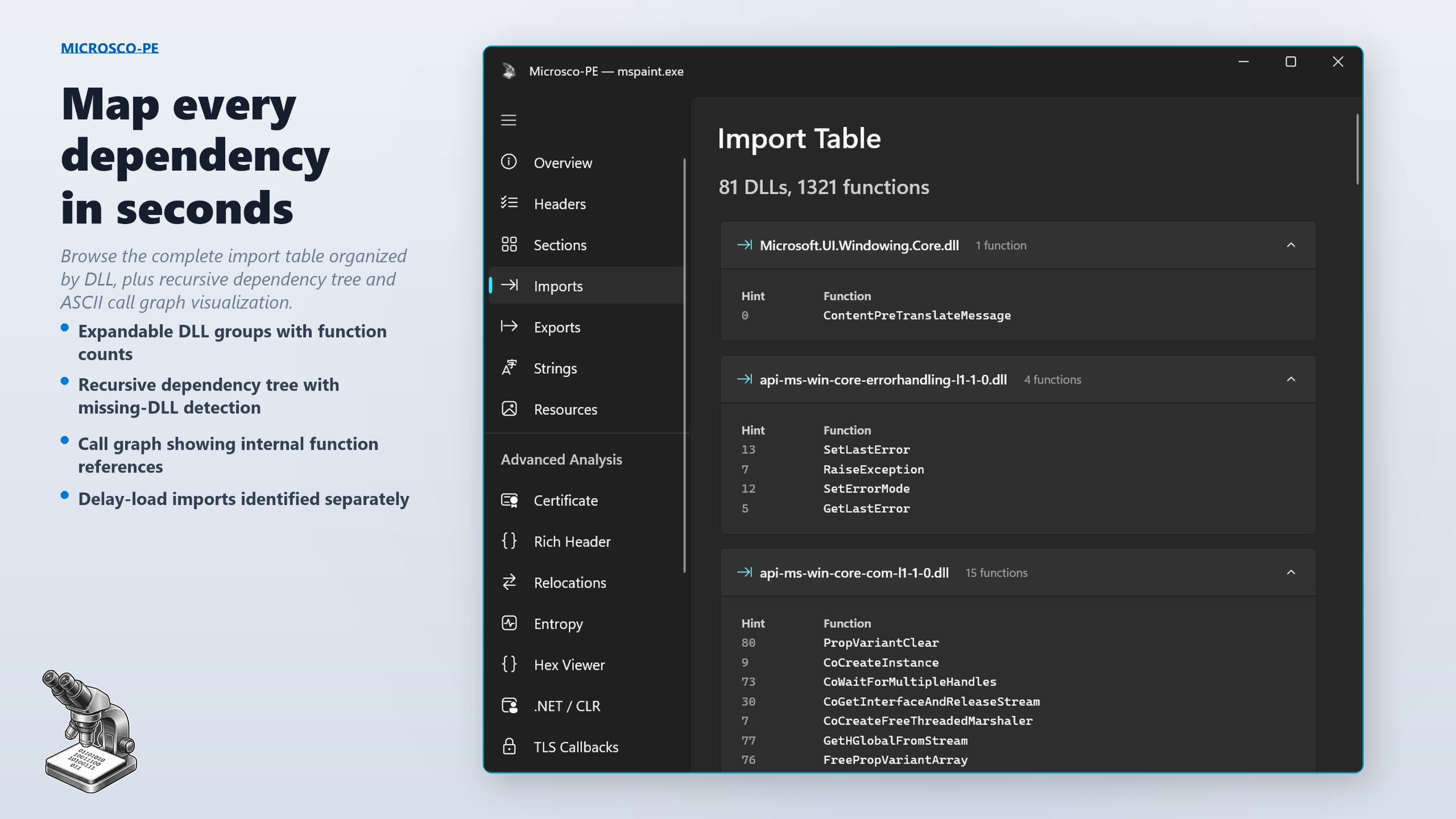
Task: Open the navigation hamburger menu
Action: pos(508,120)
